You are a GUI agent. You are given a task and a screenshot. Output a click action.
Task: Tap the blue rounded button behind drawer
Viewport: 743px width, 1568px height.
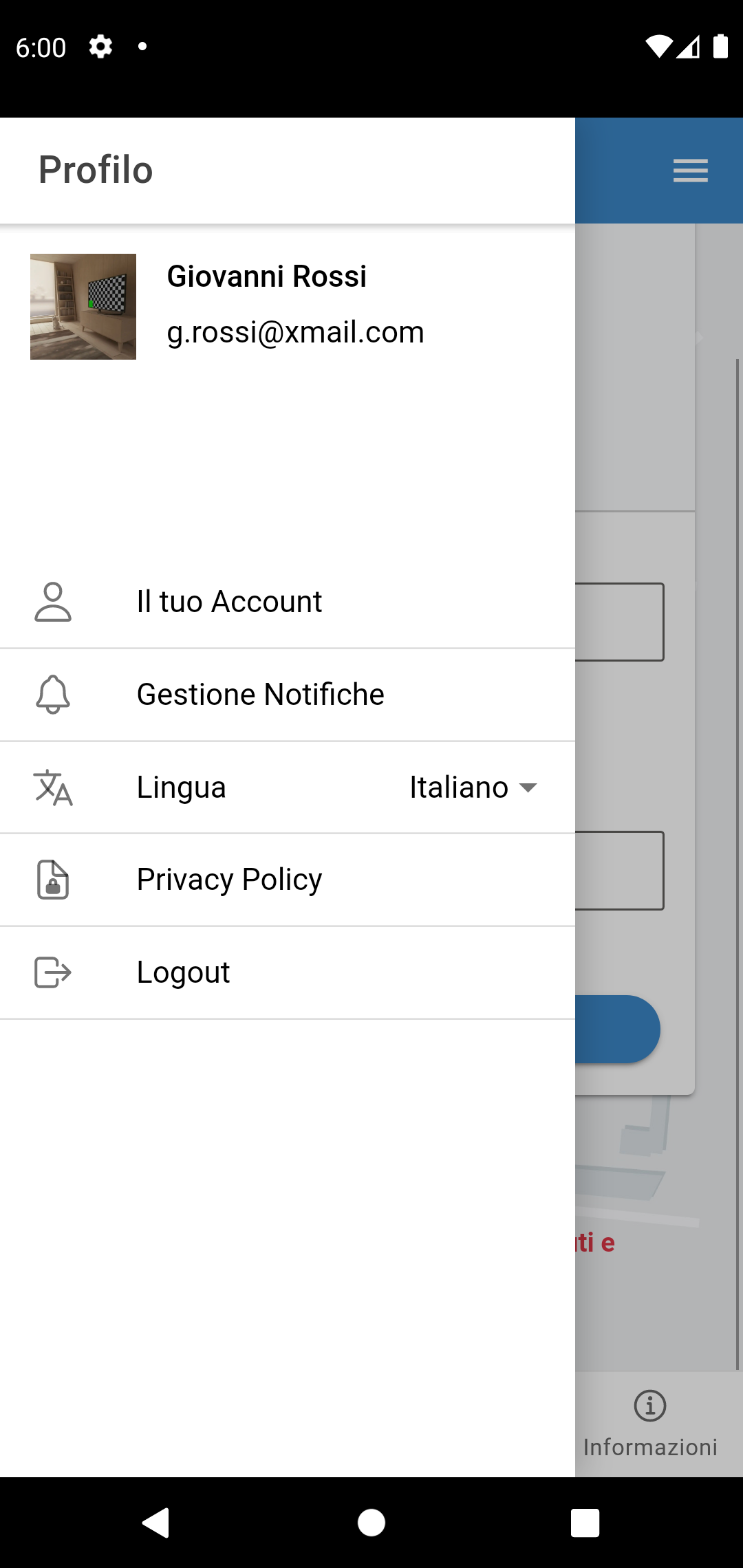(617, 1029)
